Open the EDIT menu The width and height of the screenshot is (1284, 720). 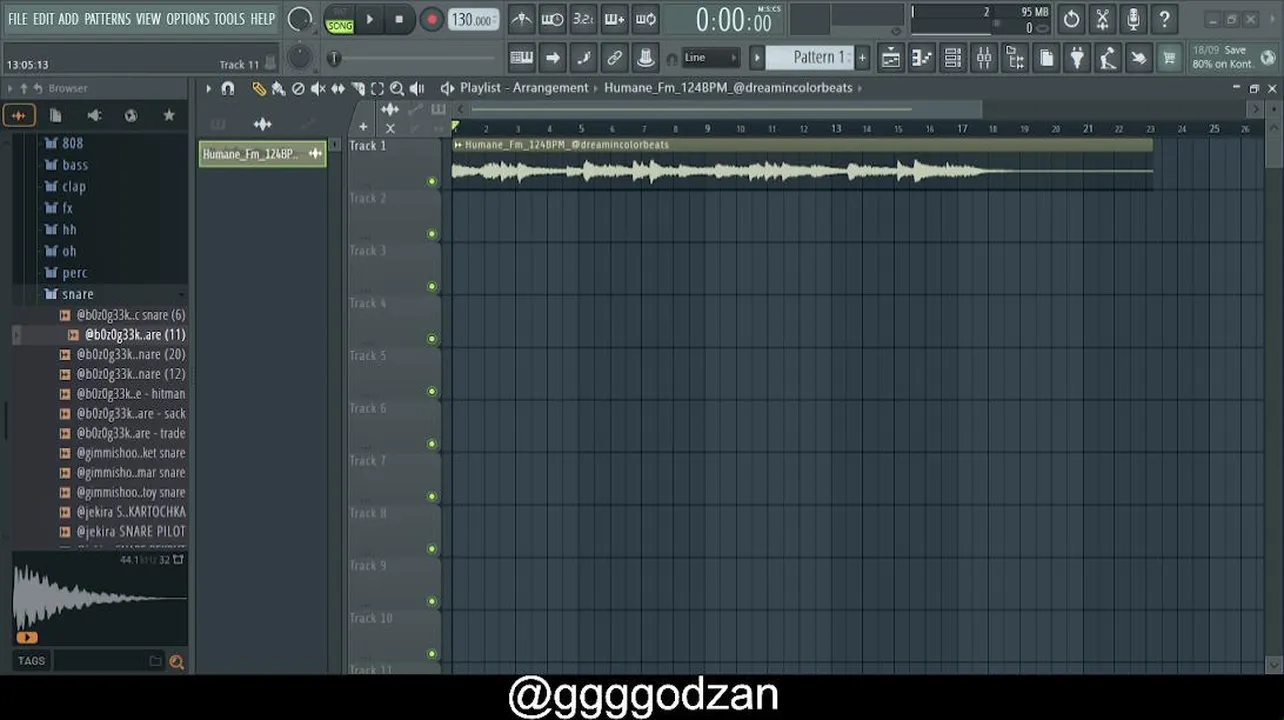pyautogui.click(x=43, y=19)
